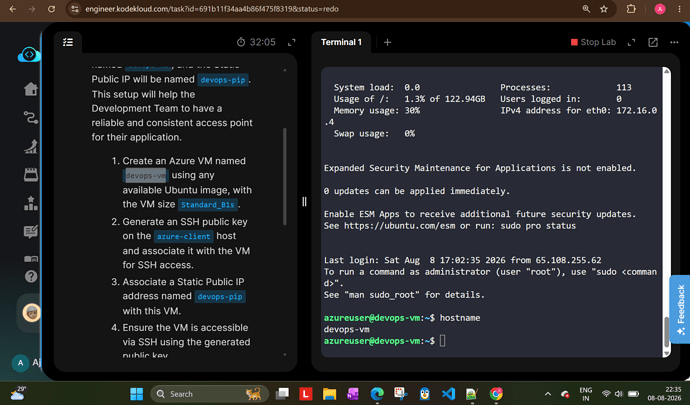Click devops-pip label in top paragraph

tap(223, 80)
